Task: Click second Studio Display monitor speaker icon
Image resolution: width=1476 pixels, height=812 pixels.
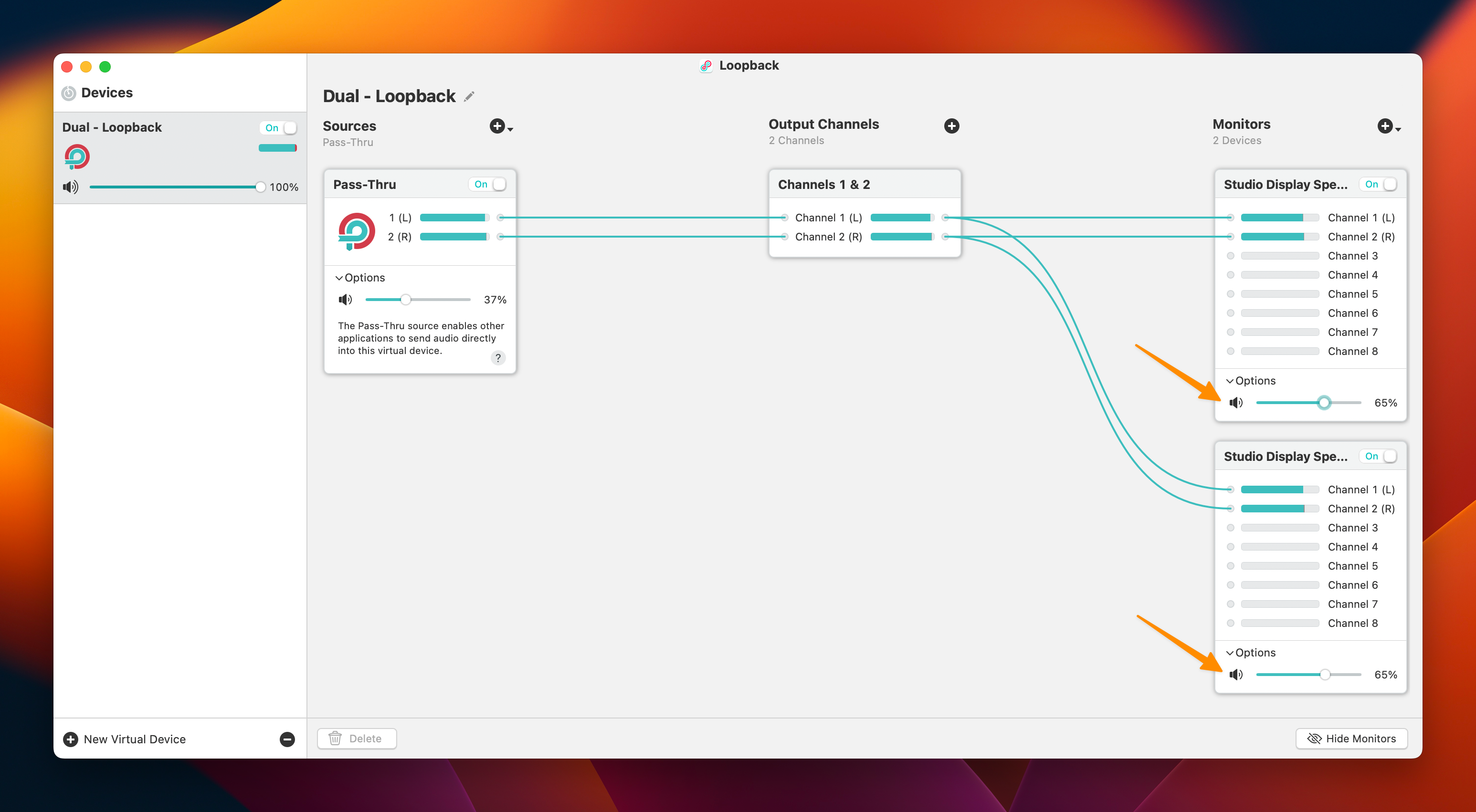Action: tap(1236, 675)
